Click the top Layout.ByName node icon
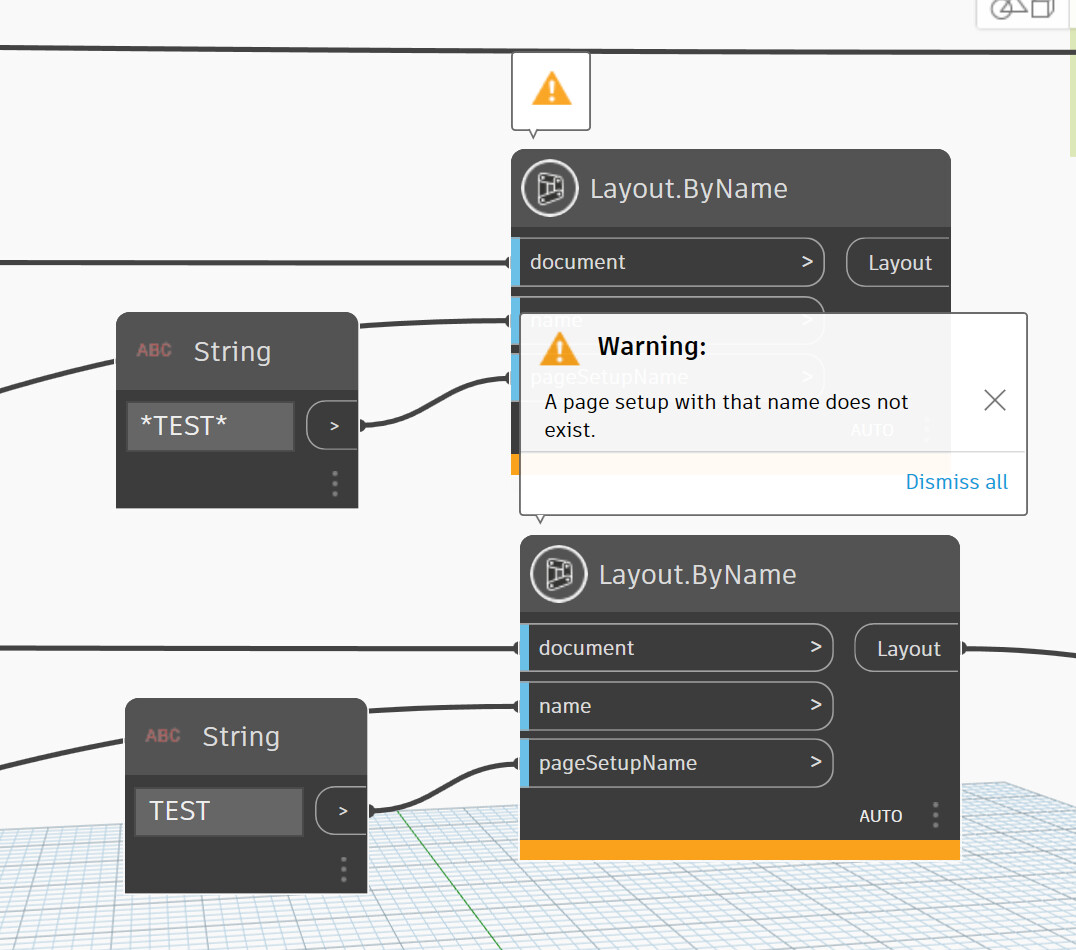 [x=550, y=188]
